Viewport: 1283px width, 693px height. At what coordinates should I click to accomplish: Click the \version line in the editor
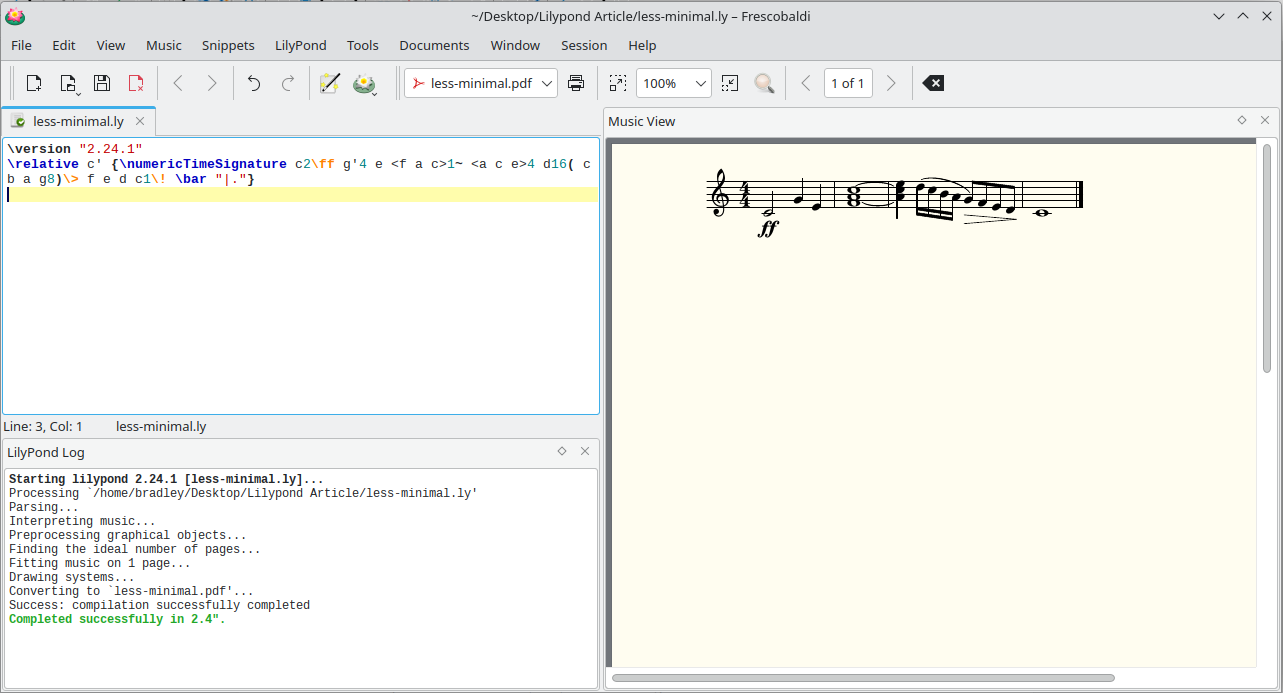pyautogui.click(x=75, y=149)
